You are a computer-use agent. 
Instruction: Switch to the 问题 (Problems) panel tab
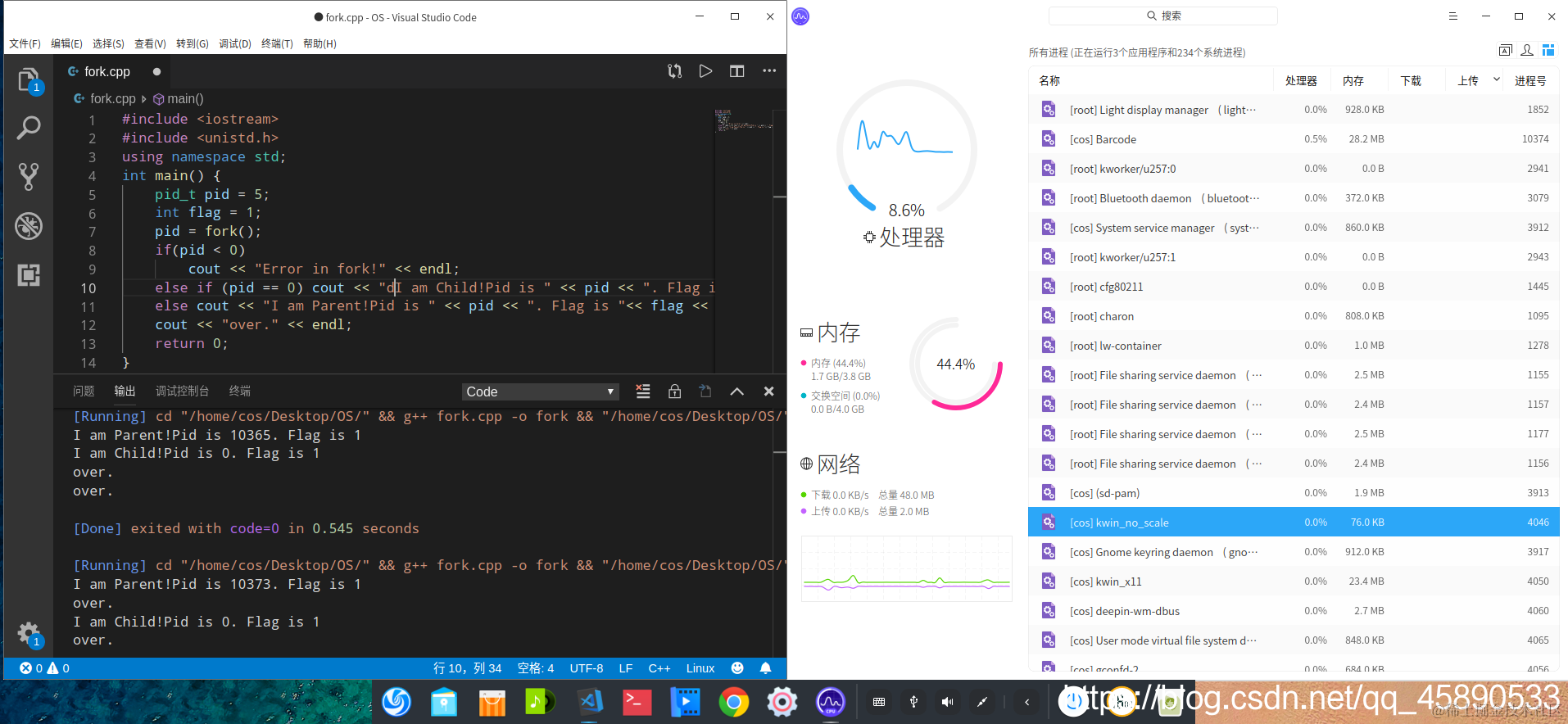tap(84, 391)
